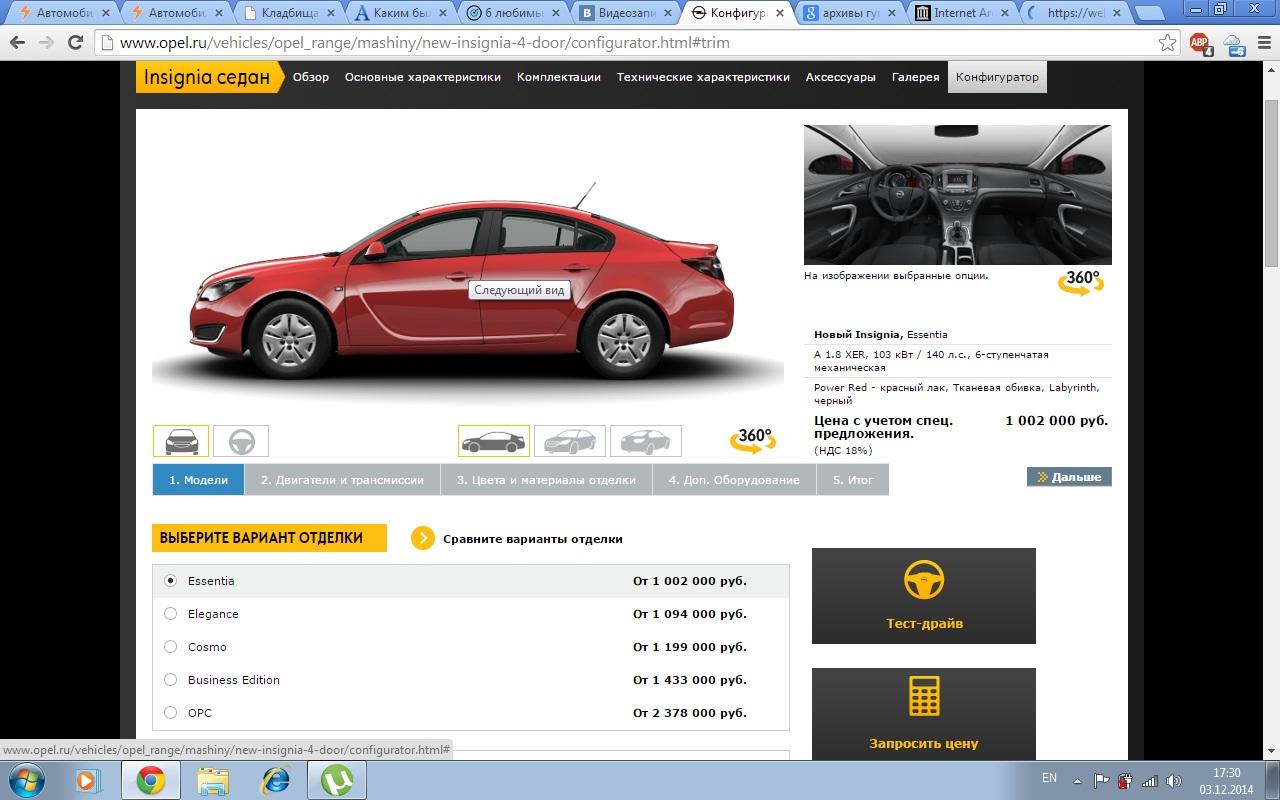Switch to 5. Итог tab

tap(853, 480)
